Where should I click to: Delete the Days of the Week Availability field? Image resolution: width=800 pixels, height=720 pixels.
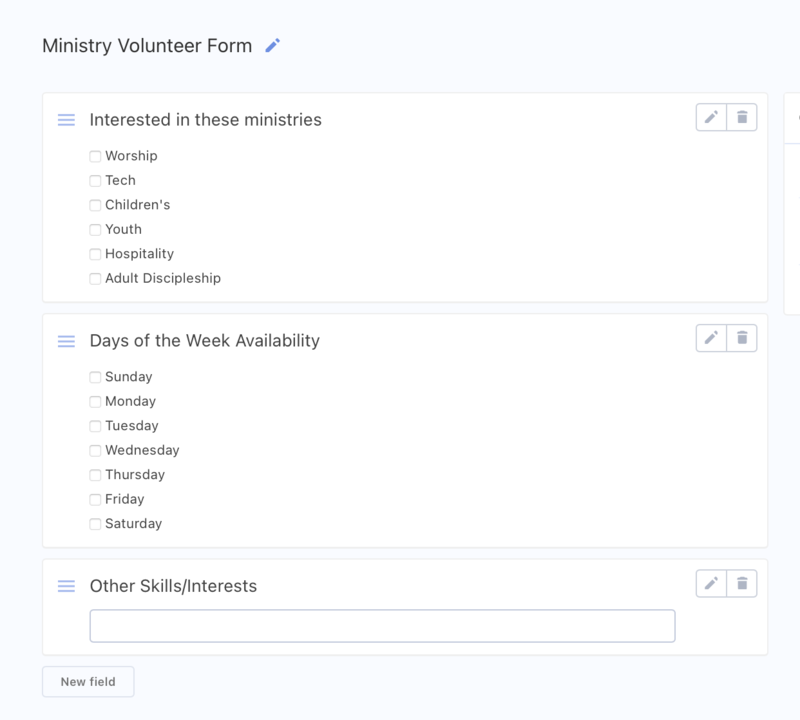(x=741, y=338)
